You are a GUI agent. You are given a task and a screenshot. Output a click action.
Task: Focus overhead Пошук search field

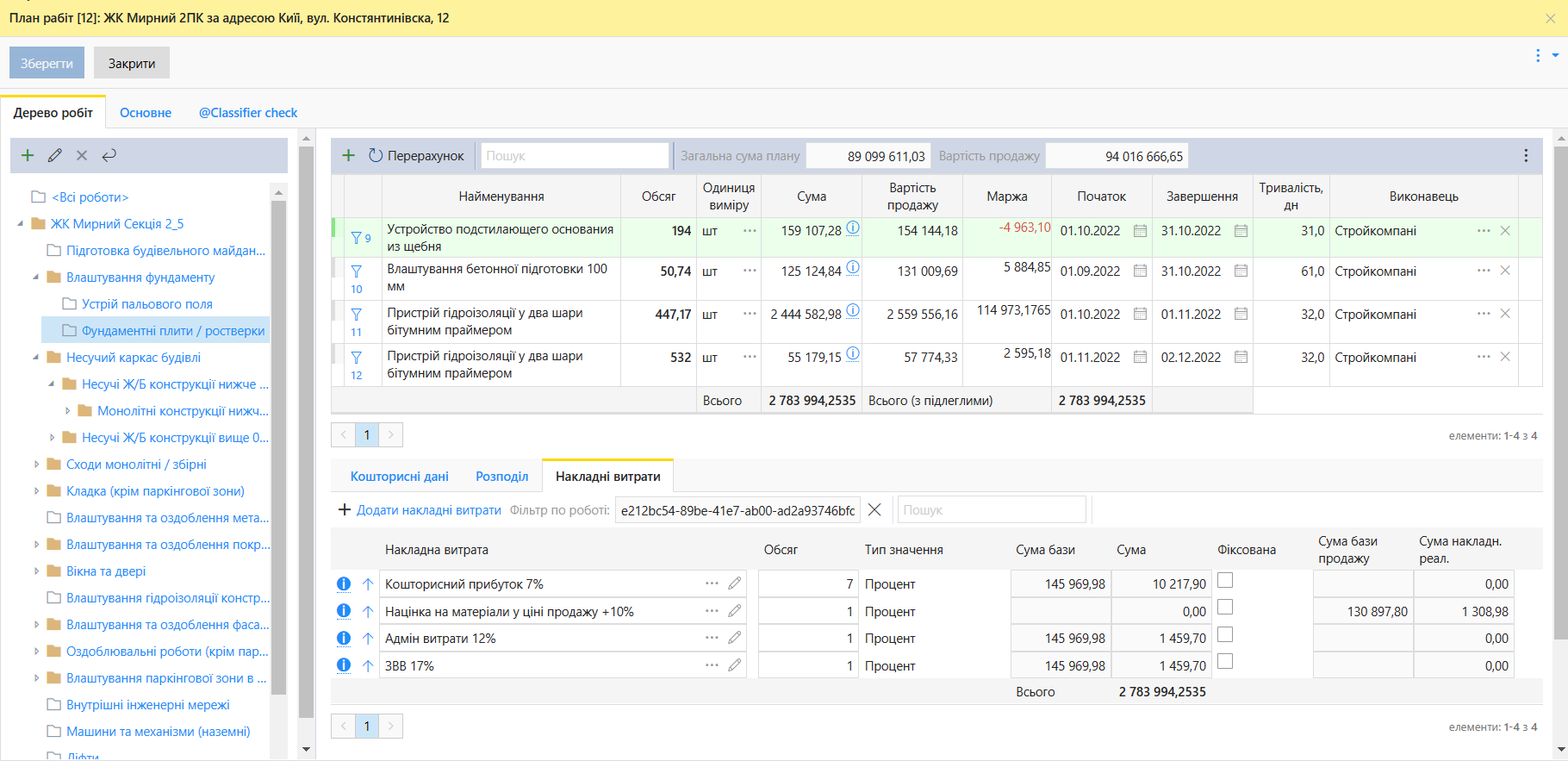point(992,509)
